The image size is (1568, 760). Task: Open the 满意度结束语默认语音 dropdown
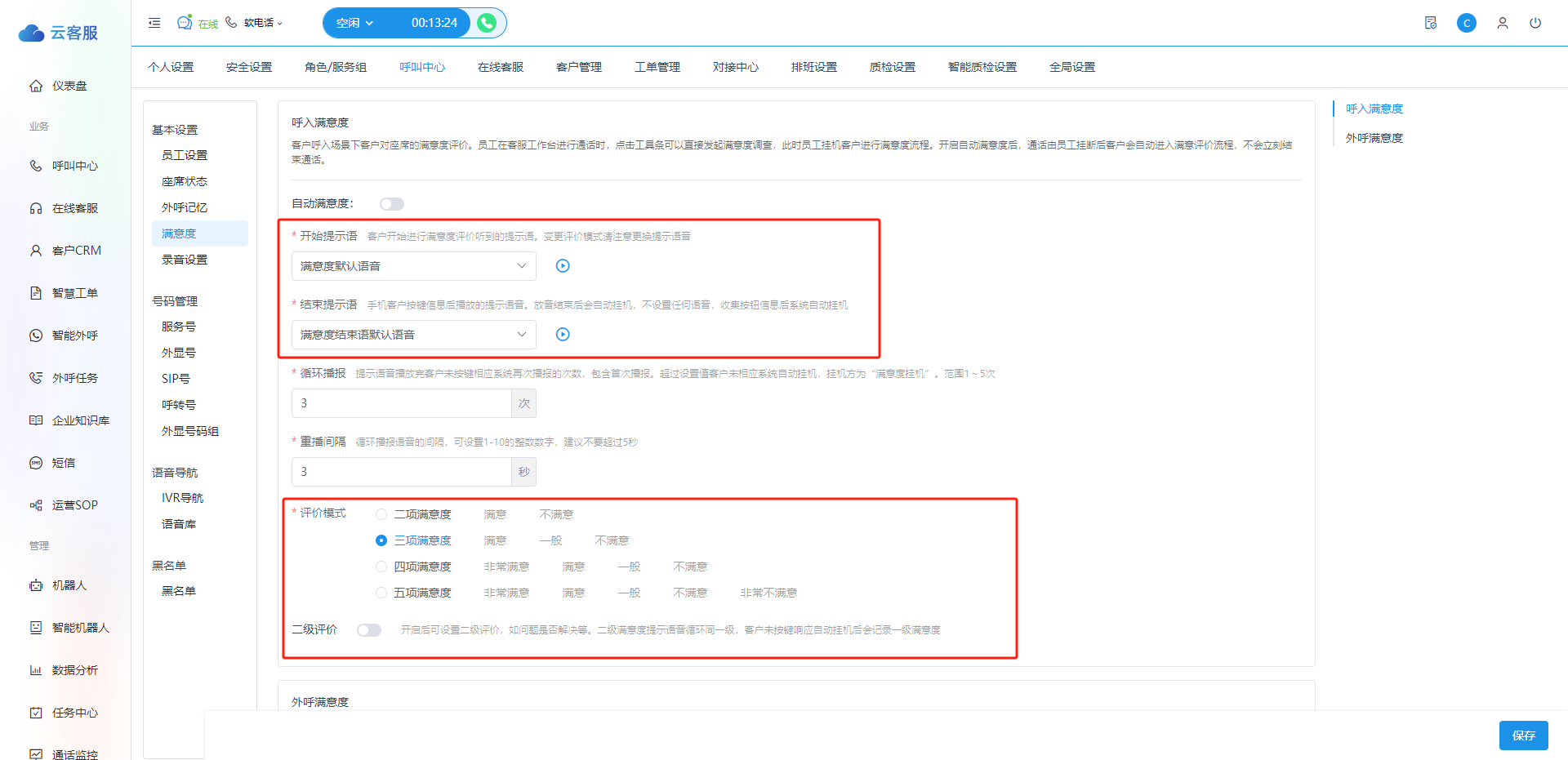click(x=414, y=335)
